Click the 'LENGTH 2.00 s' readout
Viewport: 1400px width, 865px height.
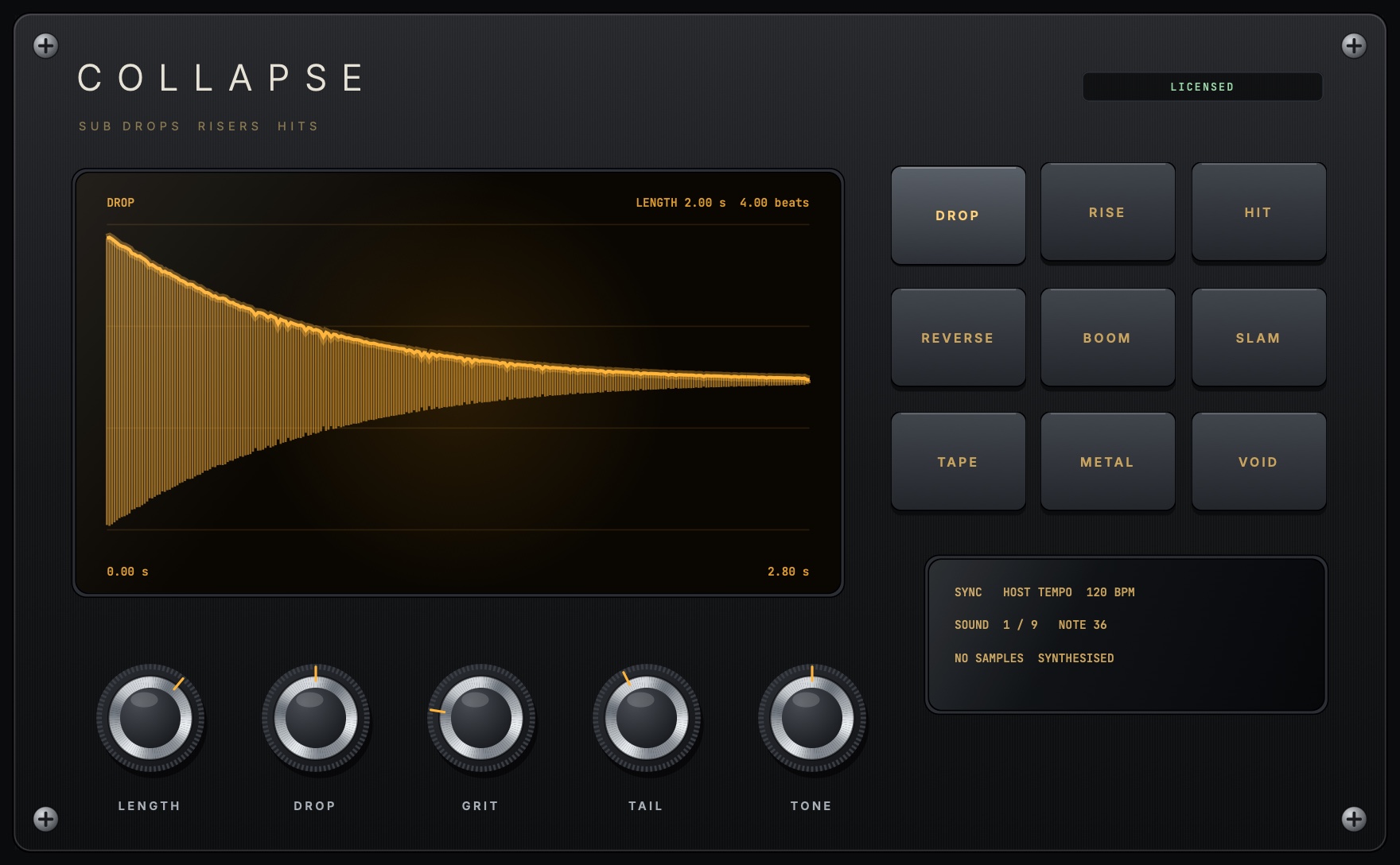680,203
